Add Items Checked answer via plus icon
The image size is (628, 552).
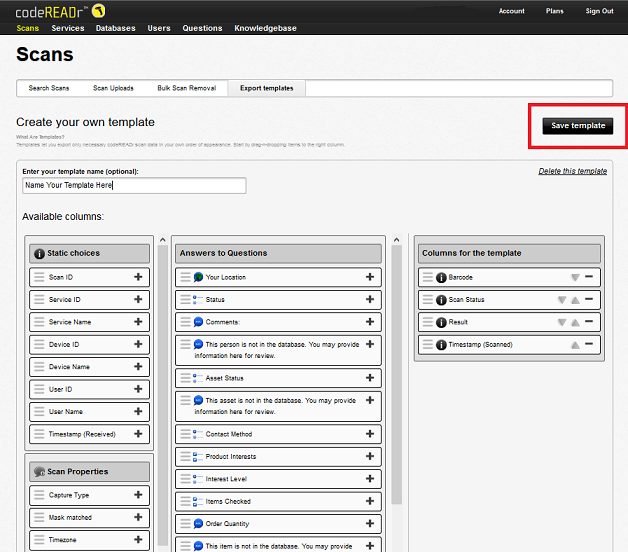(370, 501)
